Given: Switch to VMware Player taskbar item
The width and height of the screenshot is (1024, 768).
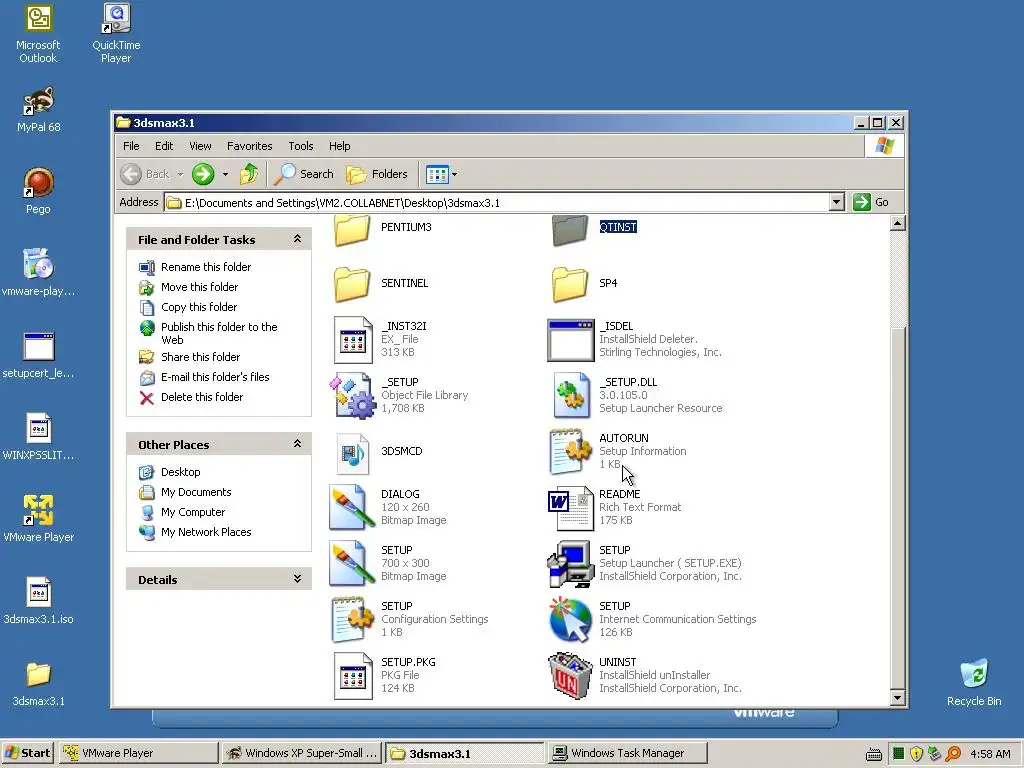Looking at the screenshot, I should [138, 753].
